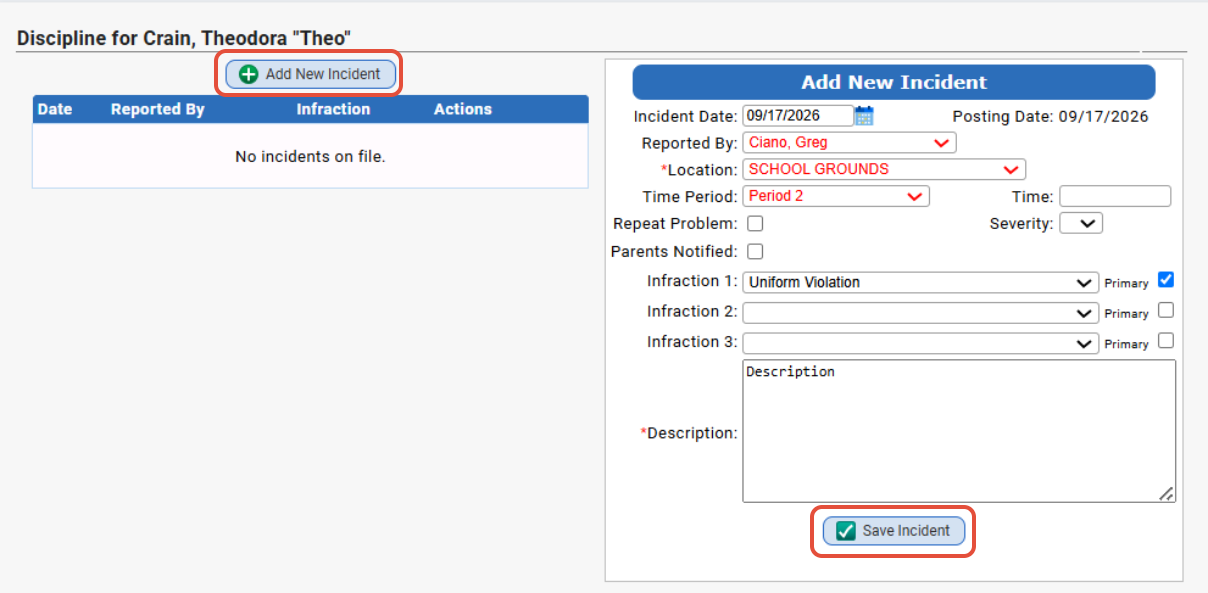The height and width of the screenshot is (593, 1208).
Task: Check the Primary box for Infraction 2
Action: click(x=1166, y=310)
